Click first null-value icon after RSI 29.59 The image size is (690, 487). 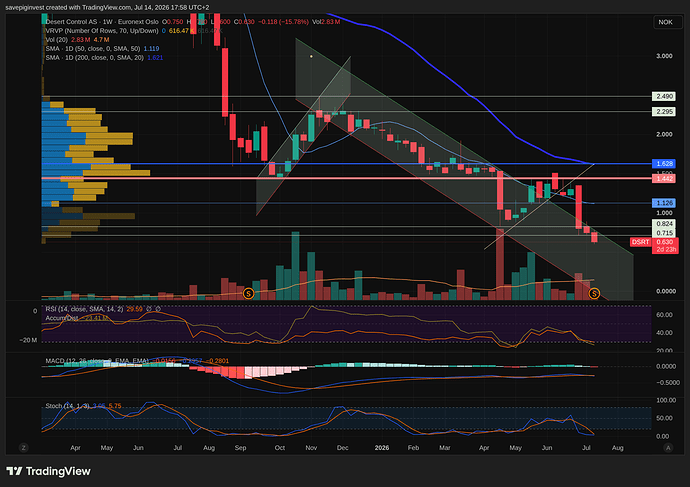click(x=149, y=309)
